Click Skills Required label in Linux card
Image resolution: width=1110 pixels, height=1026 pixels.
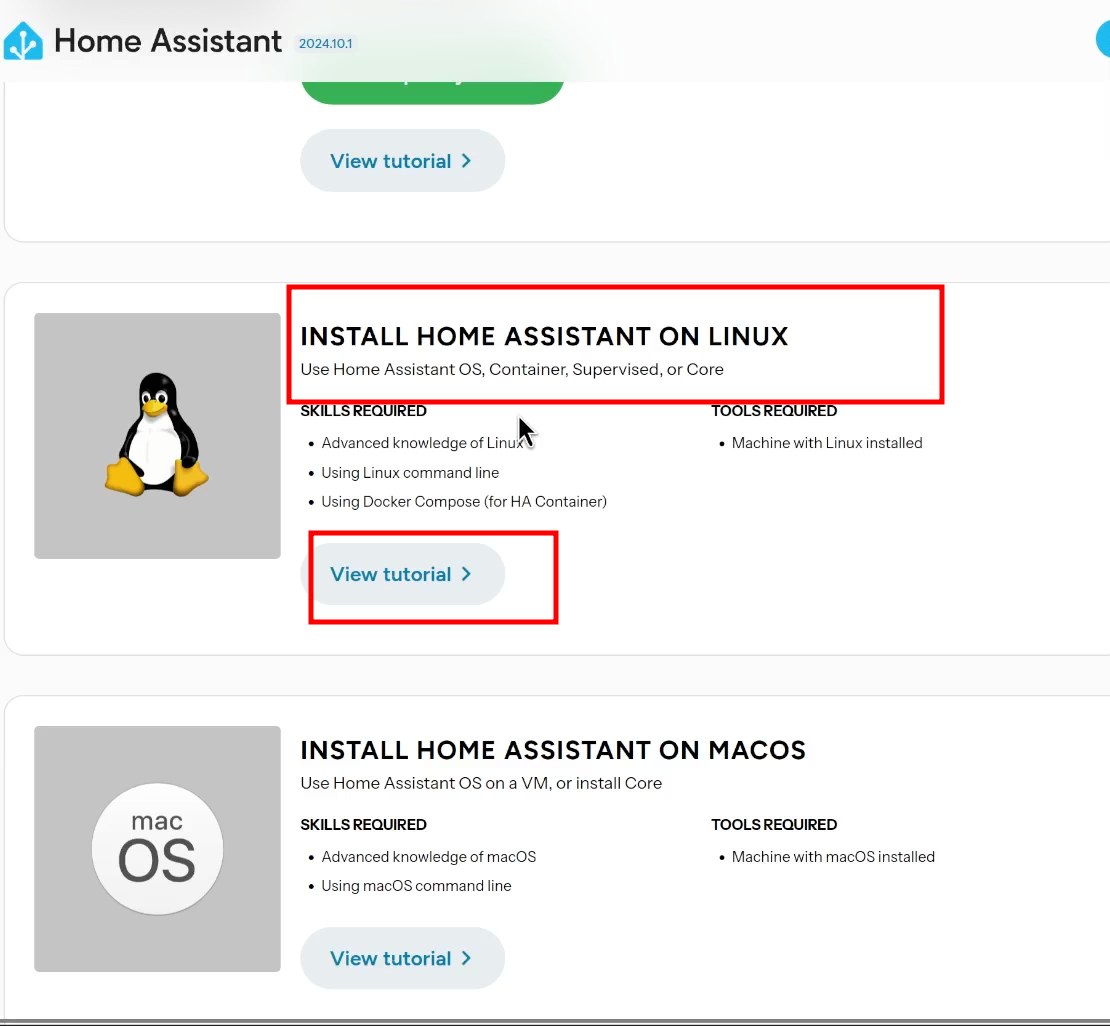[363, 411]
